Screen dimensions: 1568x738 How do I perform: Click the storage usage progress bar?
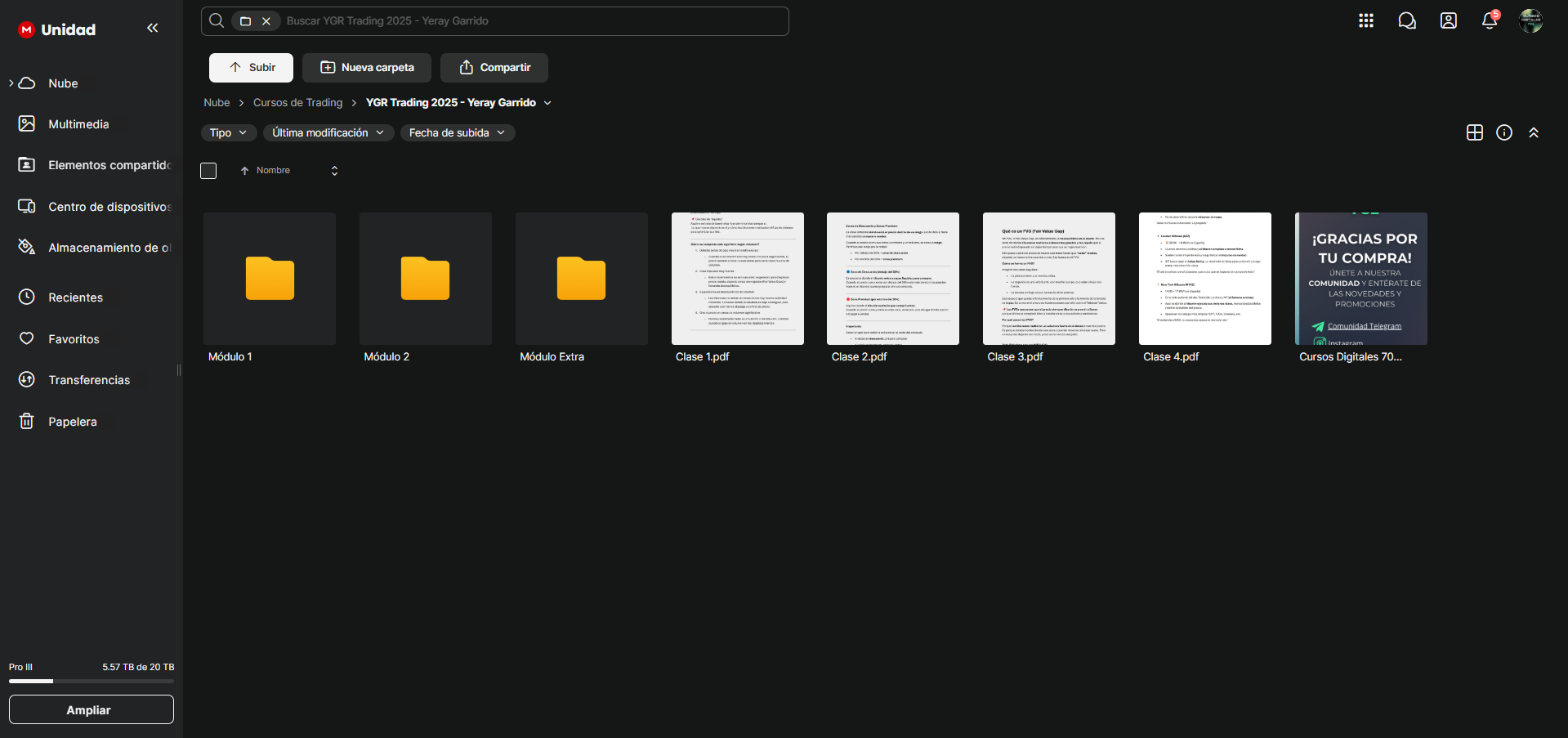pos(91,681)
